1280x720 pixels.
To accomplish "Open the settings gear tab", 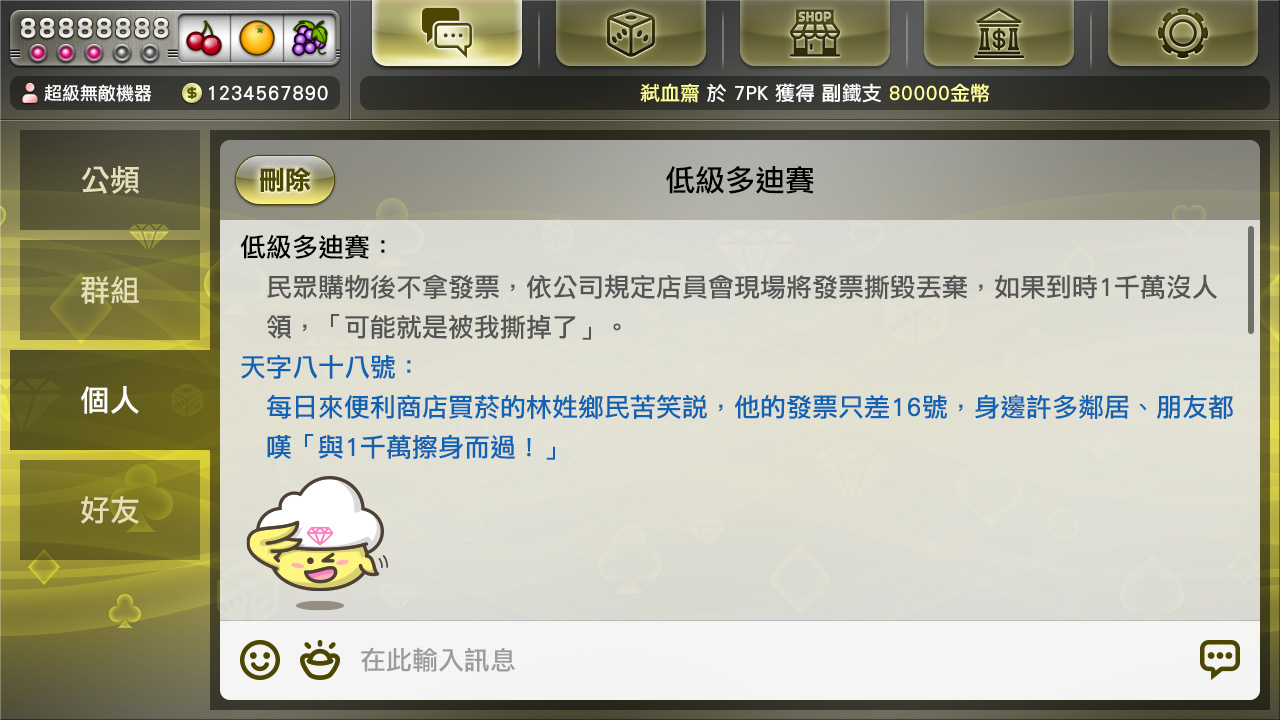I will pos(1183,33).
